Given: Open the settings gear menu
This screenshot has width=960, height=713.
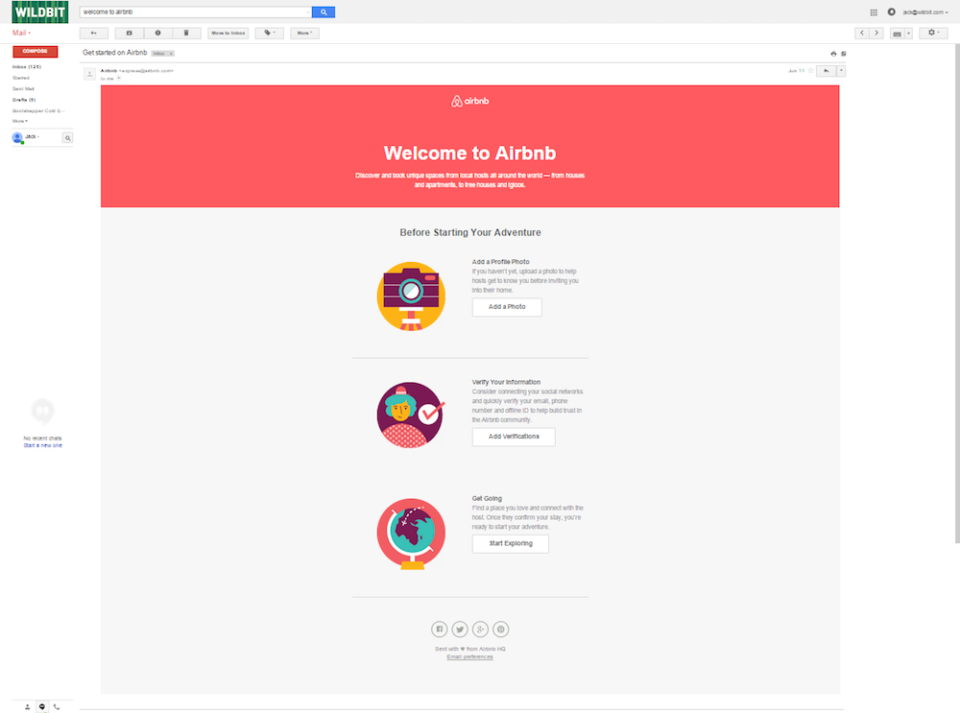Looking at the screenshot, I should (x=934, y=33).
